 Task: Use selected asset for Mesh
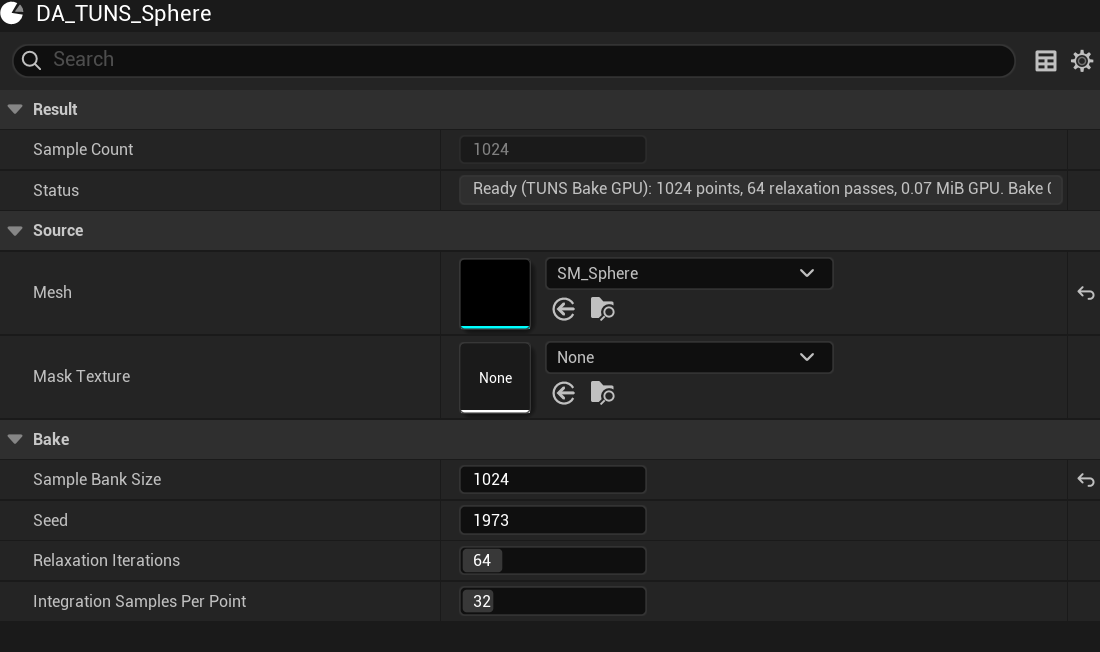tap(563, 309)
